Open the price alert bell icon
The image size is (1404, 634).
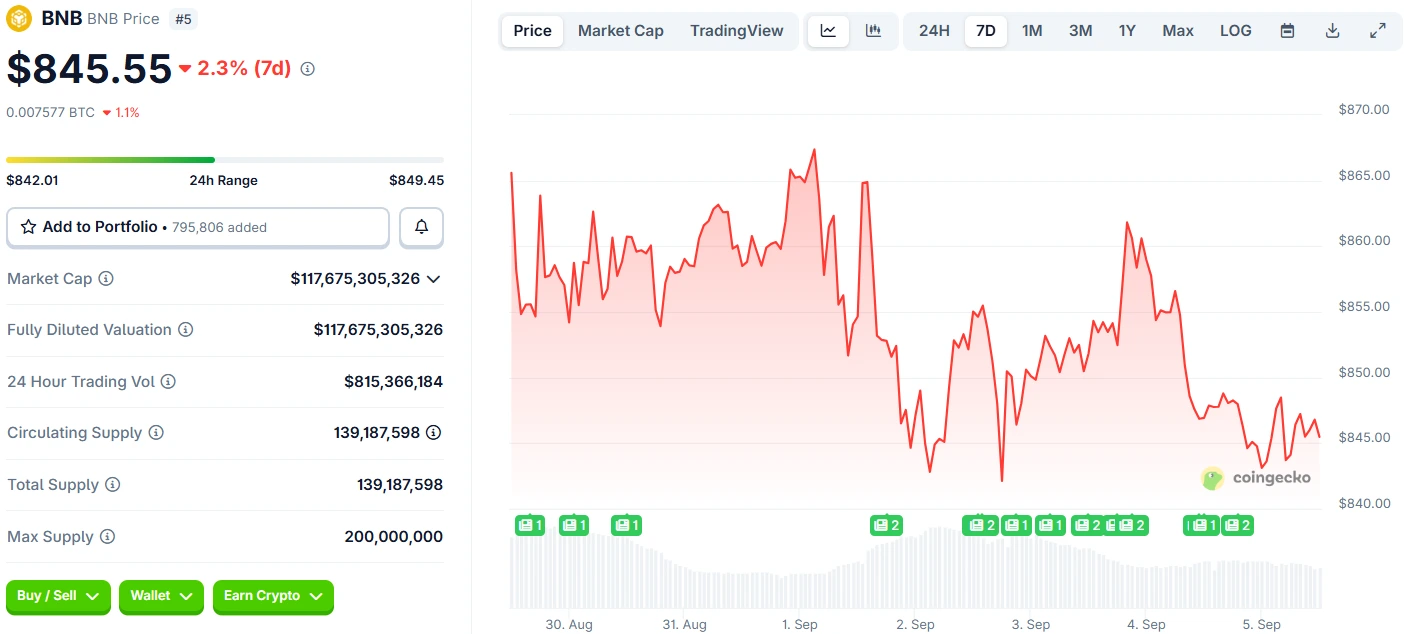click(421, 227)
